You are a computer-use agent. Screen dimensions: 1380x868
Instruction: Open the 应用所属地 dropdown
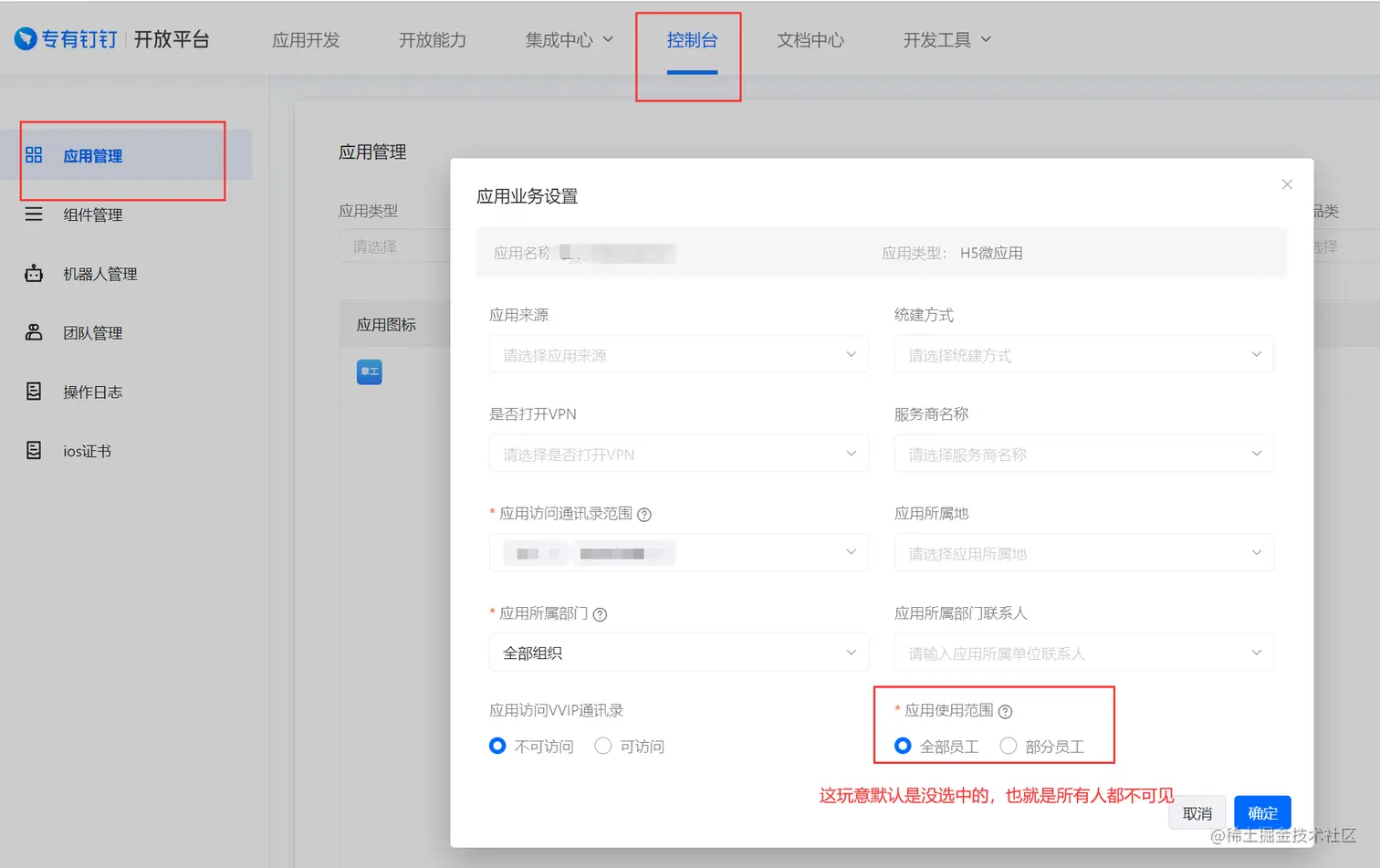tap(1084, 553)
